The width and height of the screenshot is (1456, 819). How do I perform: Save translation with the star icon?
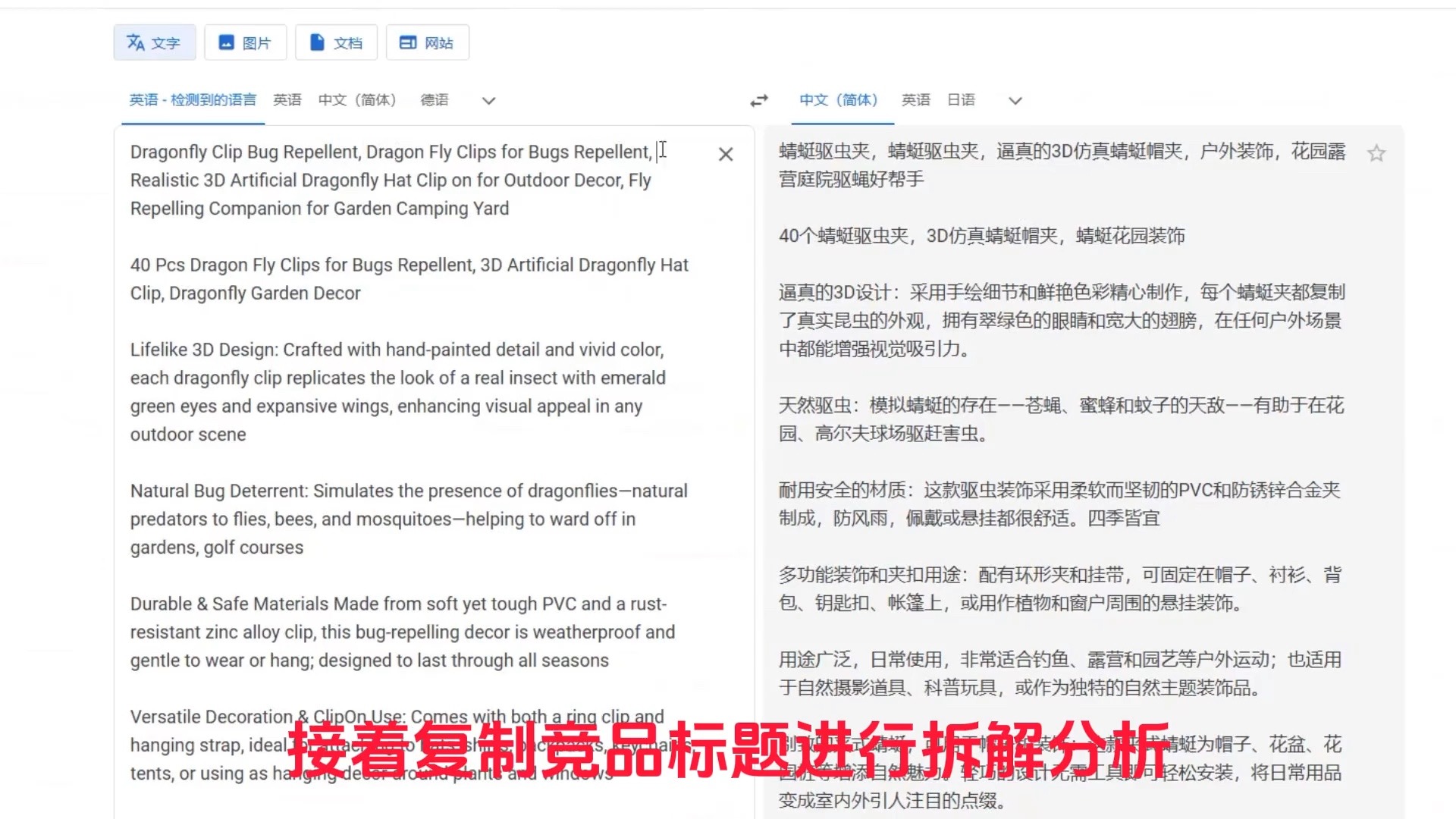point(1376,154)
